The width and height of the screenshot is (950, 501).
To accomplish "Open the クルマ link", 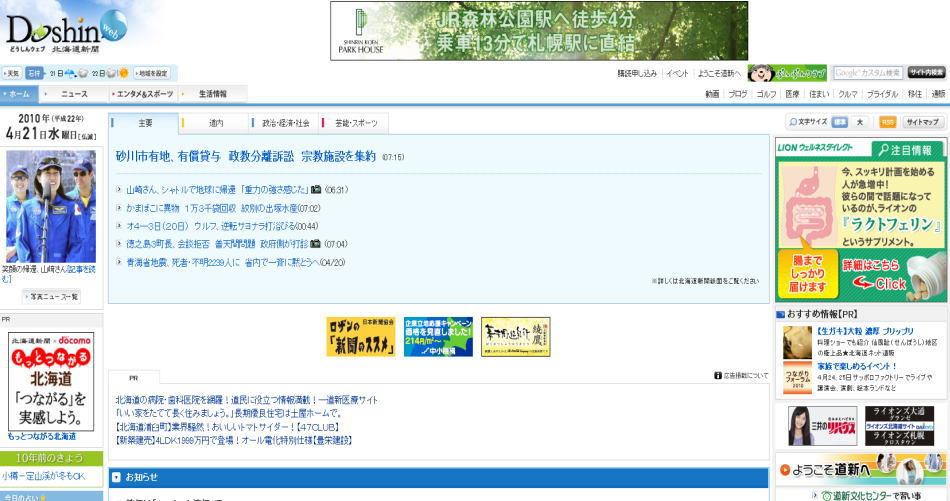I will point(848,94).
